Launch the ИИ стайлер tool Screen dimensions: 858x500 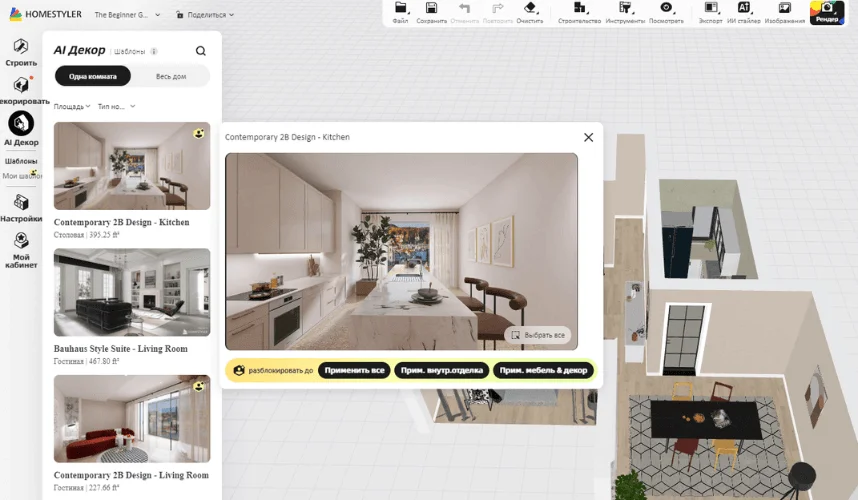[x=744, y=12]
